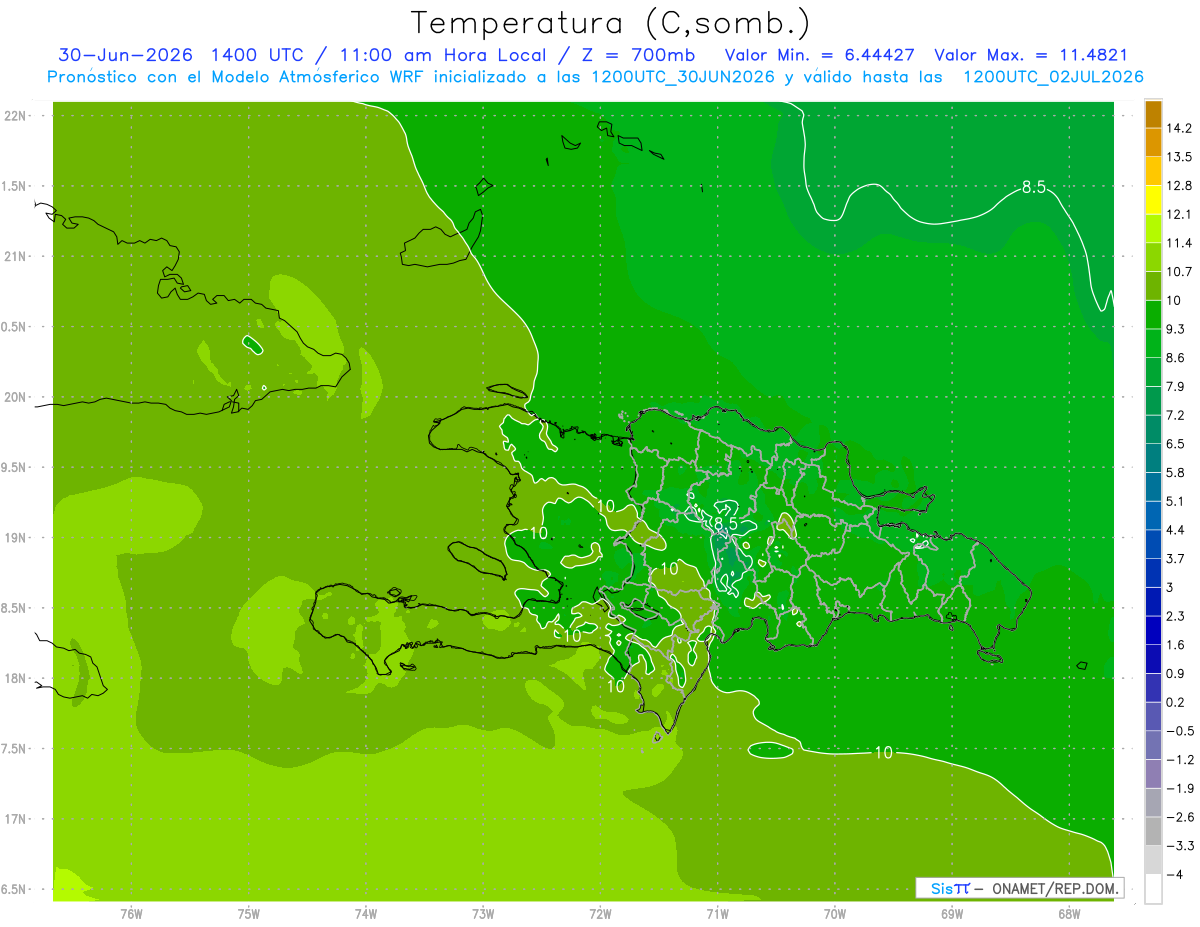Click the "11.4" colorbar label
The width and height of the screenshot is (1200, 927).
point(1180,243)
